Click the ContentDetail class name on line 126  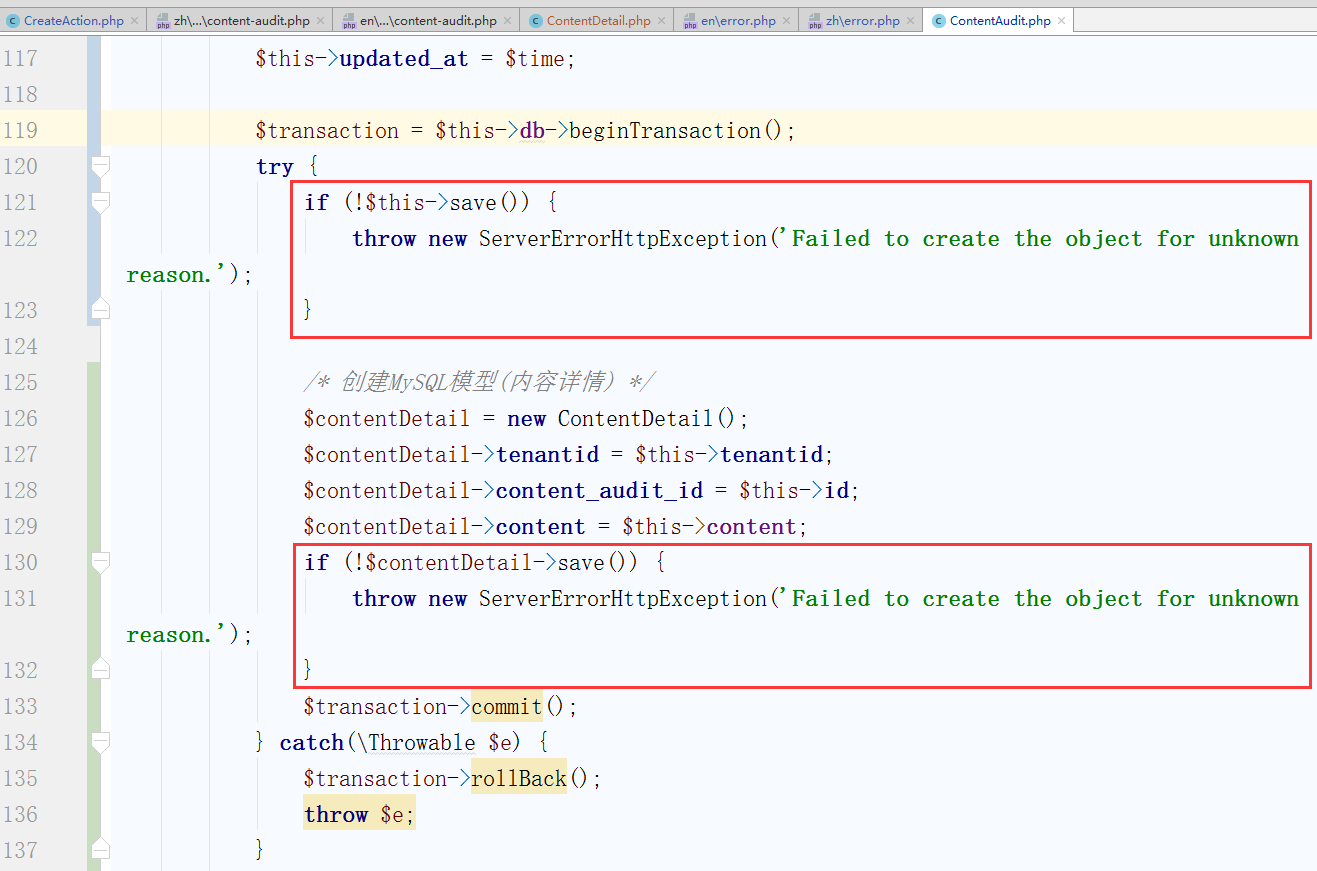click(x=634, y=419)
